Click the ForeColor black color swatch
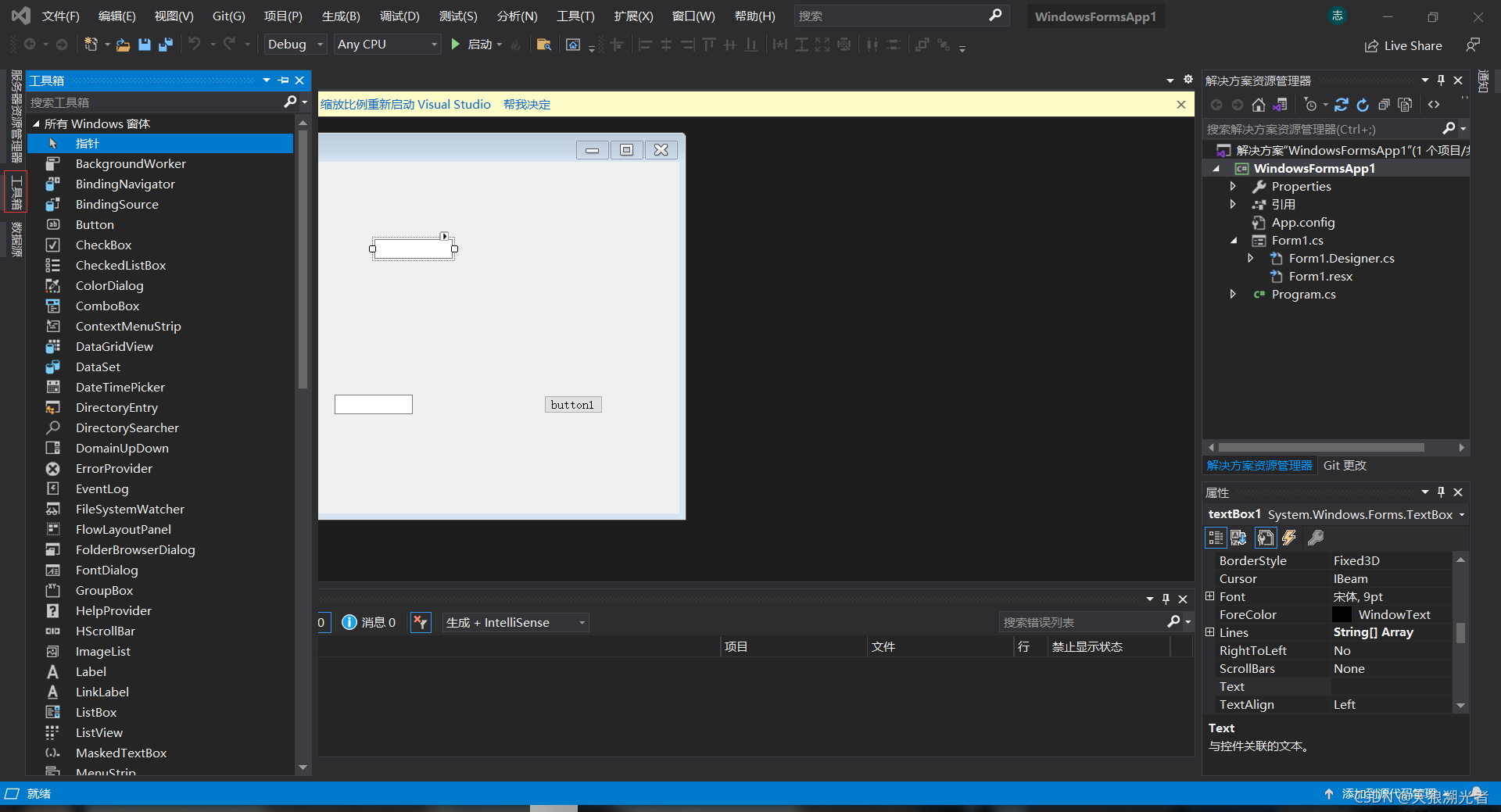Screen dimensions: 1501x812 pyautogui.click(x=1342, y=614)
